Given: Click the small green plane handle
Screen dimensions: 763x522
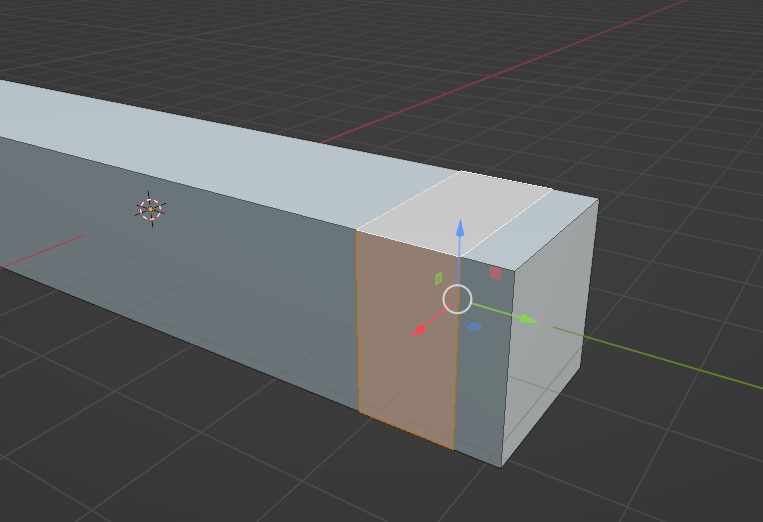Looking at the screenshot, I should (438, 278).
